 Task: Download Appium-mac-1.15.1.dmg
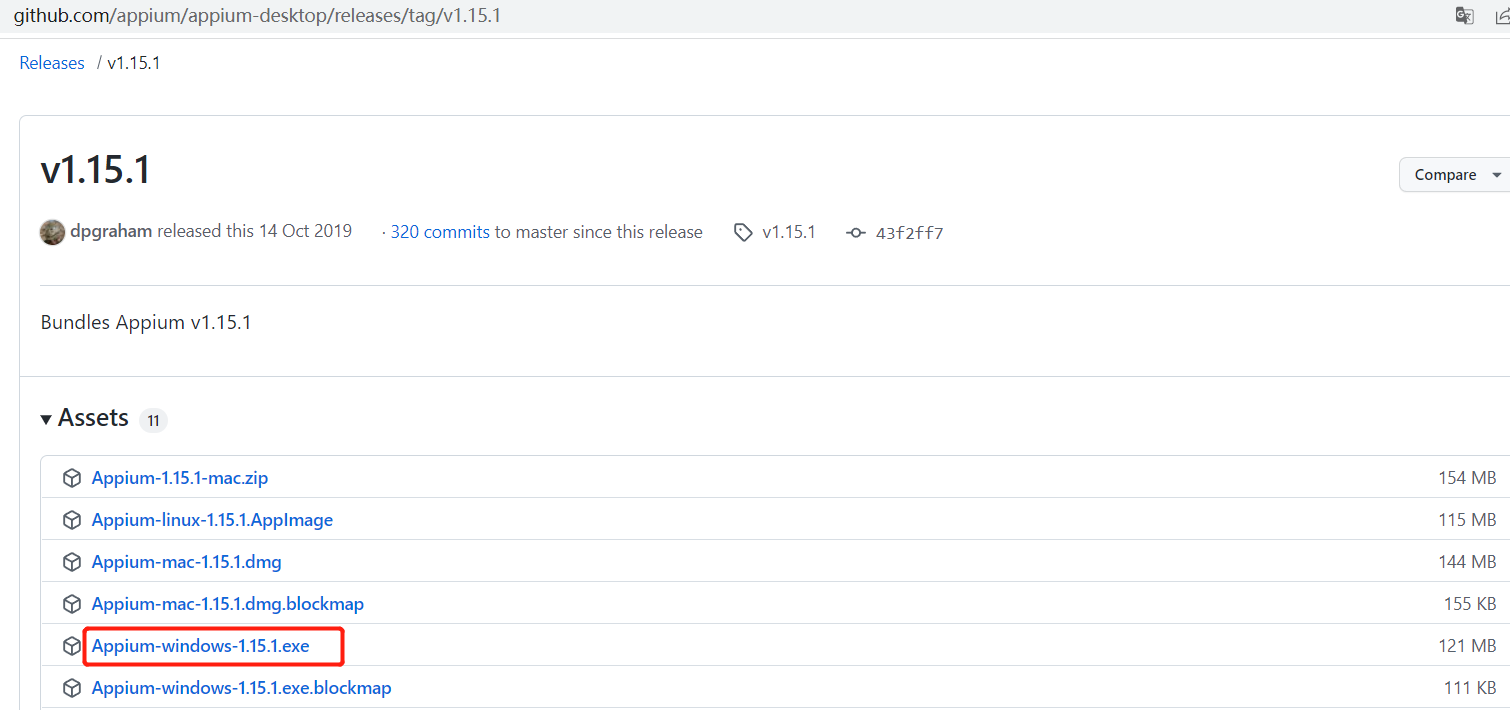tap(187, 562)
